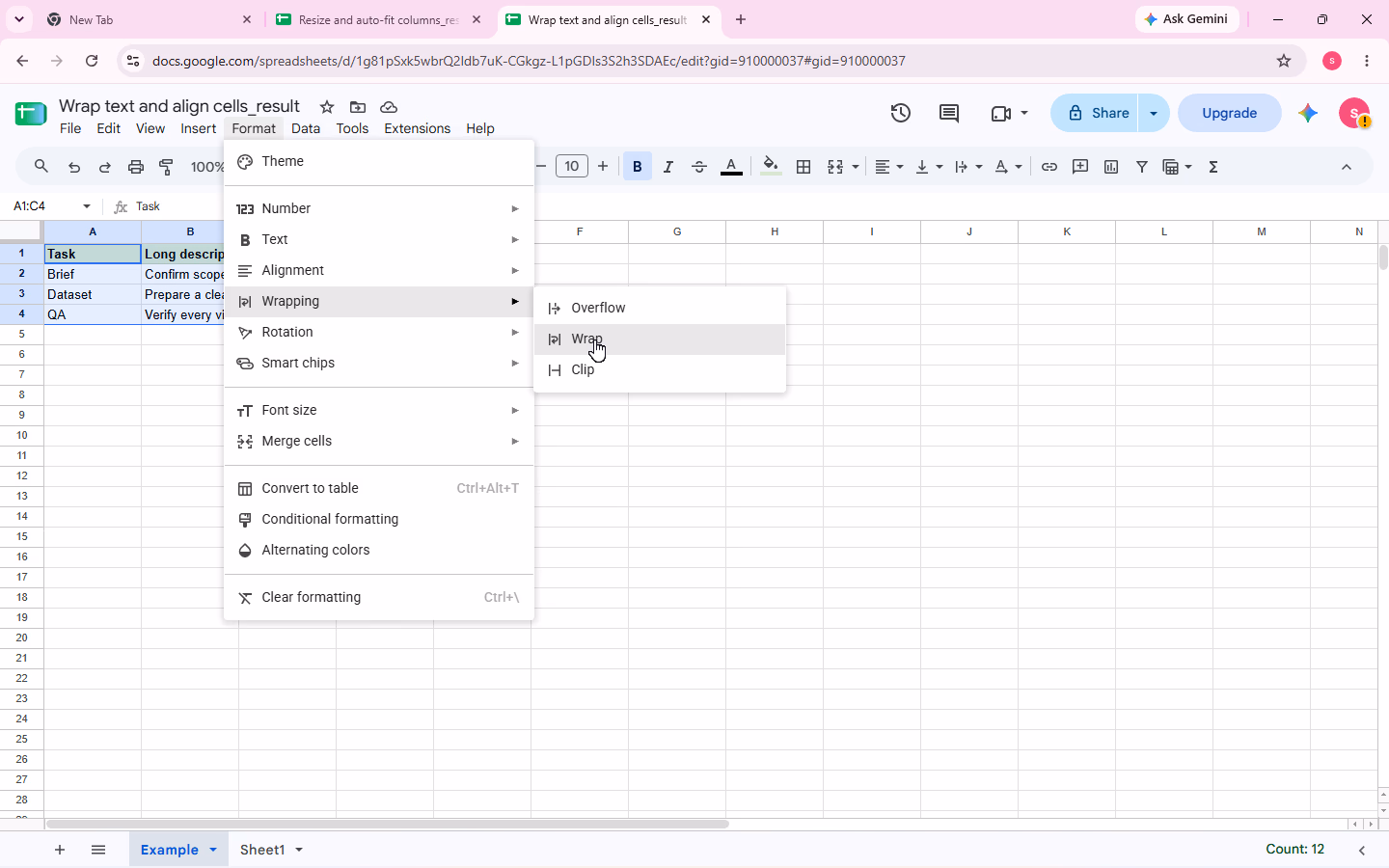Screen dimensions: 1389x868
Task: Choose Clip in the wrapping submenu
Action: [x=660, y=370]
